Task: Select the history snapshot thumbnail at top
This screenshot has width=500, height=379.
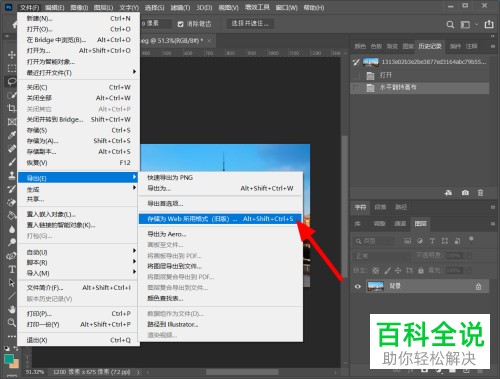Action: (x=371, y=62)
